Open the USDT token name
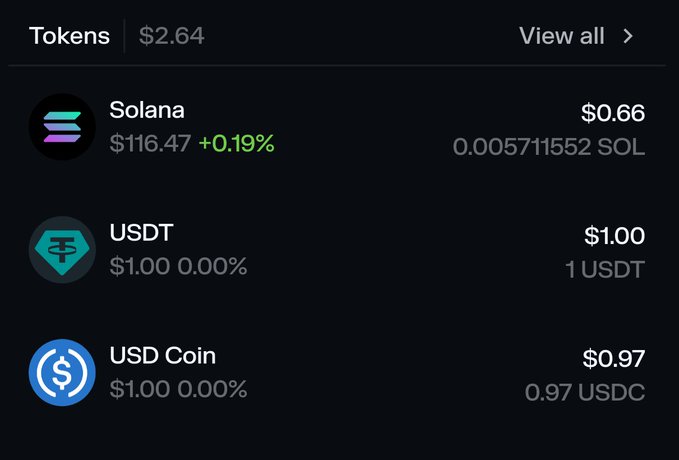Image resolution: width=679 pixels, height=460 pixels. [141, 233]
